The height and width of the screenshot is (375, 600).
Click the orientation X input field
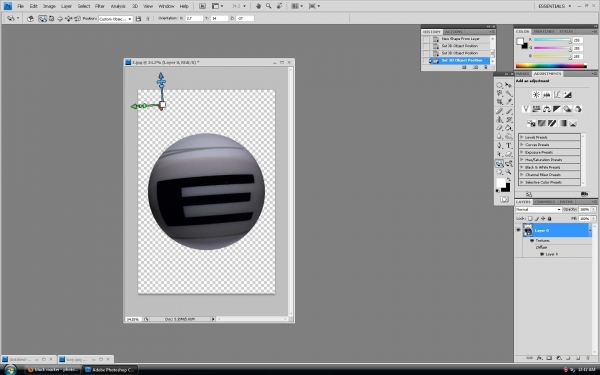pos(194,18)
